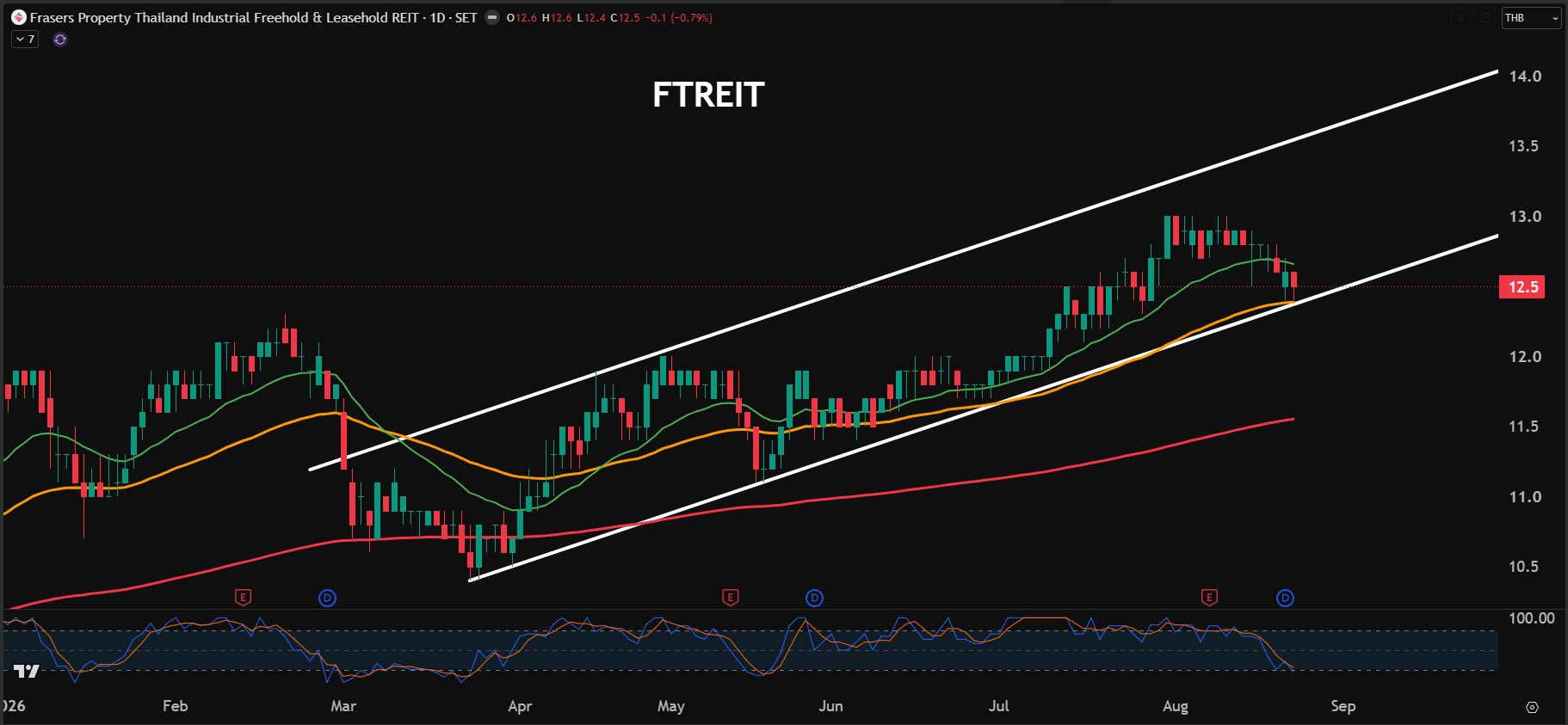This screenshot has height=725, width=1568.
Task: Open the Frasers Property REIT symbol title
Action: point(253,17)
